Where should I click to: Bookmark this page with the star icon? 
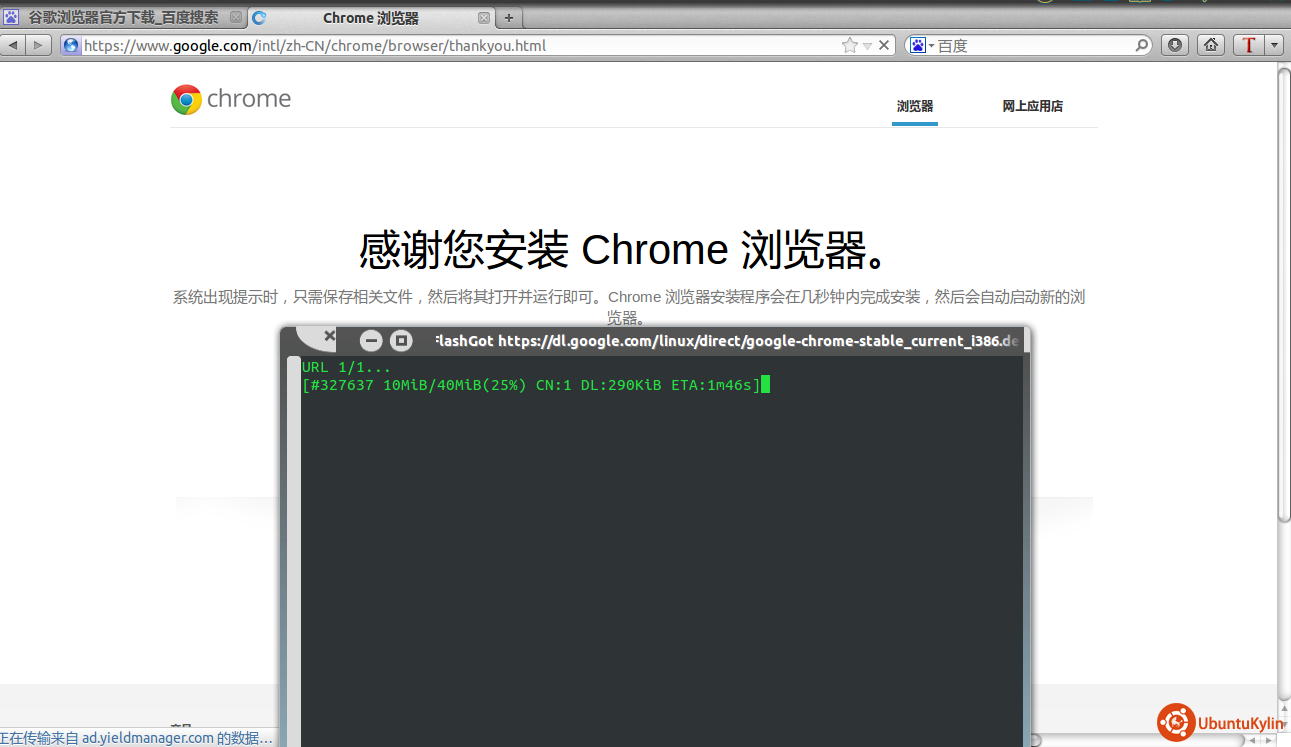(x=849, y=45)
